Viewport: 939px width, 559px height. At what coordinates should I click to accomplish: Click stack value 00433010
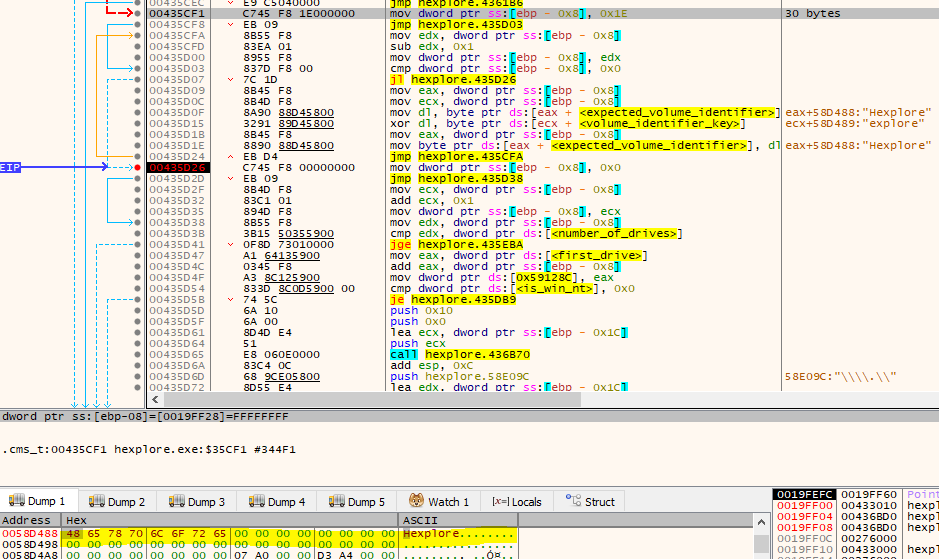869,506
